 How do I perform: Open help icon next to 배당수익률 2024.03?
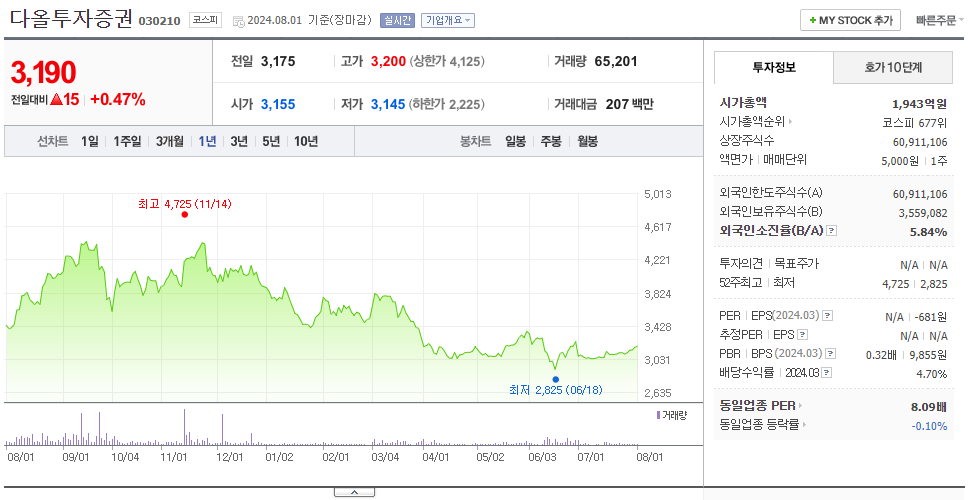[827, 373]
